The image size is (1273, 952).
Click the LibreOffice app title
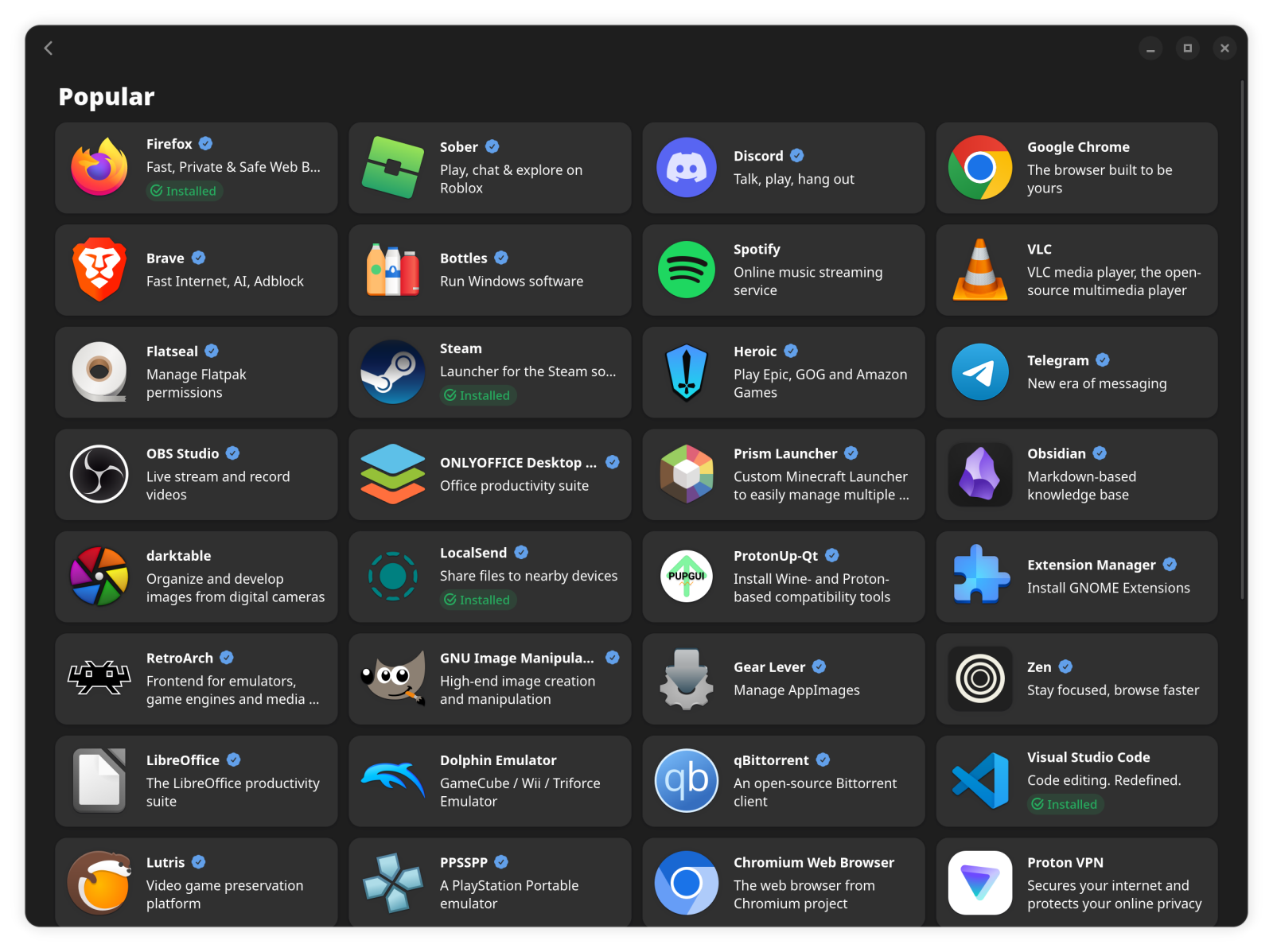coord(183,760)
